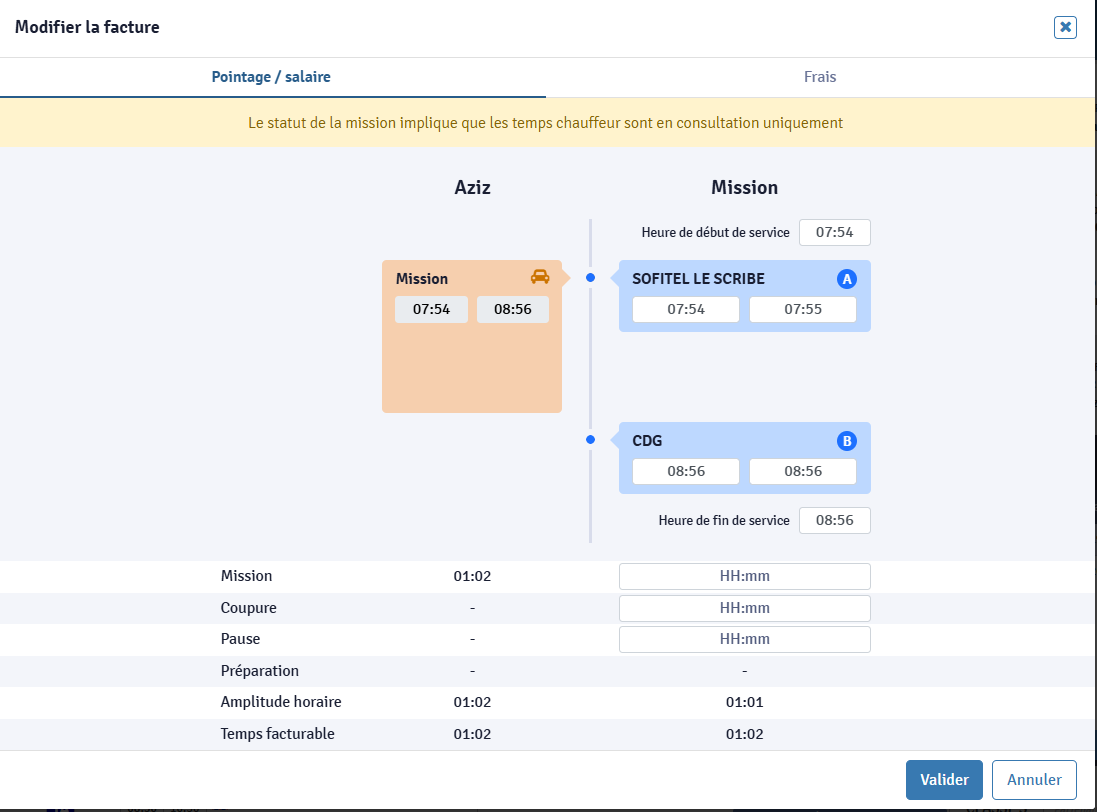Select the Pause HH:mm input field
Viewport: 1097px width, 812px height.
744,639
